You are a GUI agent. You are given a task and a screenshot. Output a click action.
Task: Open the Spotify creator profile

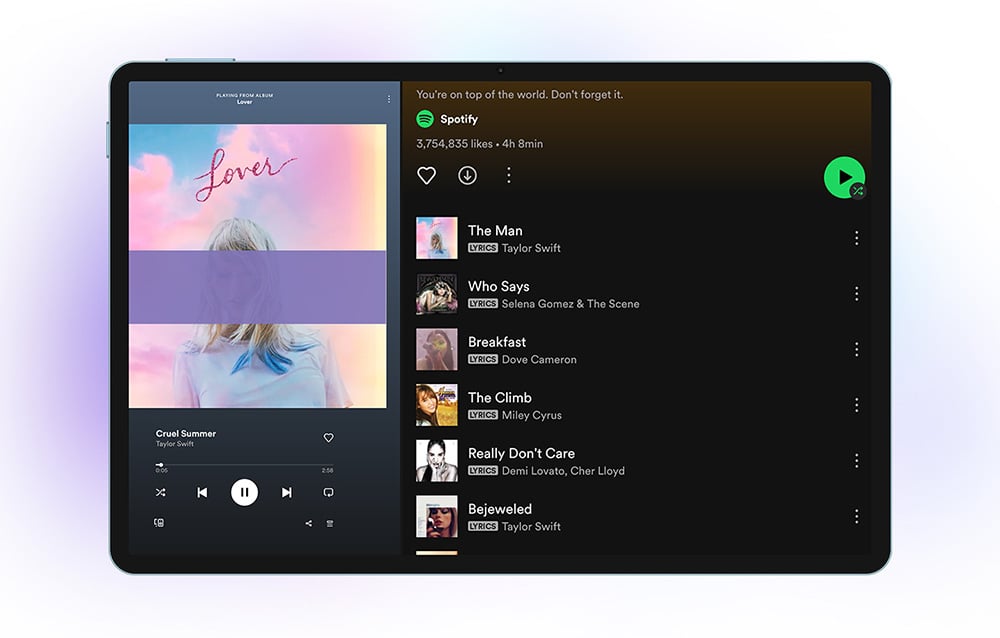[459, 119]
